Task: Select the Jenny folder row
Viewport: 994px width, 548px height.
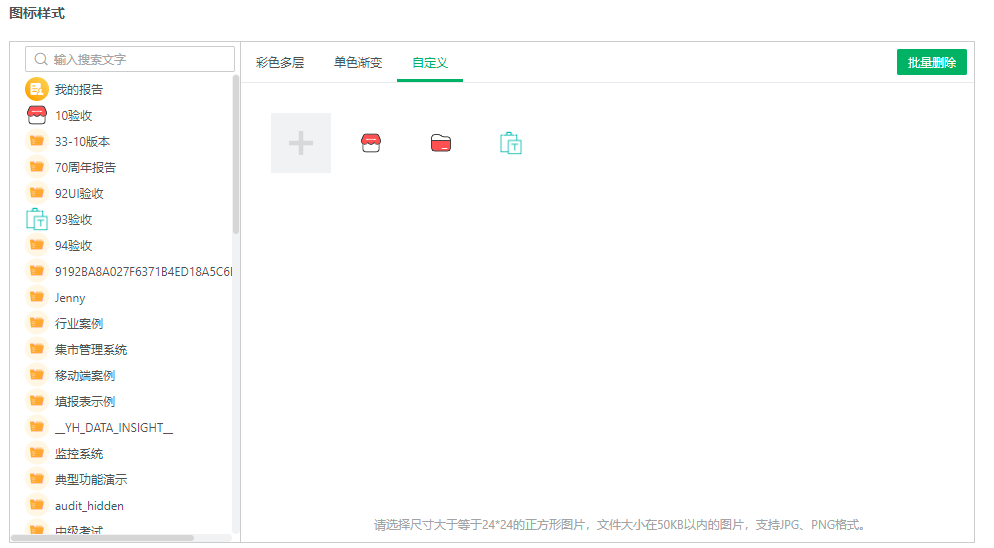Action: [128, 297]
